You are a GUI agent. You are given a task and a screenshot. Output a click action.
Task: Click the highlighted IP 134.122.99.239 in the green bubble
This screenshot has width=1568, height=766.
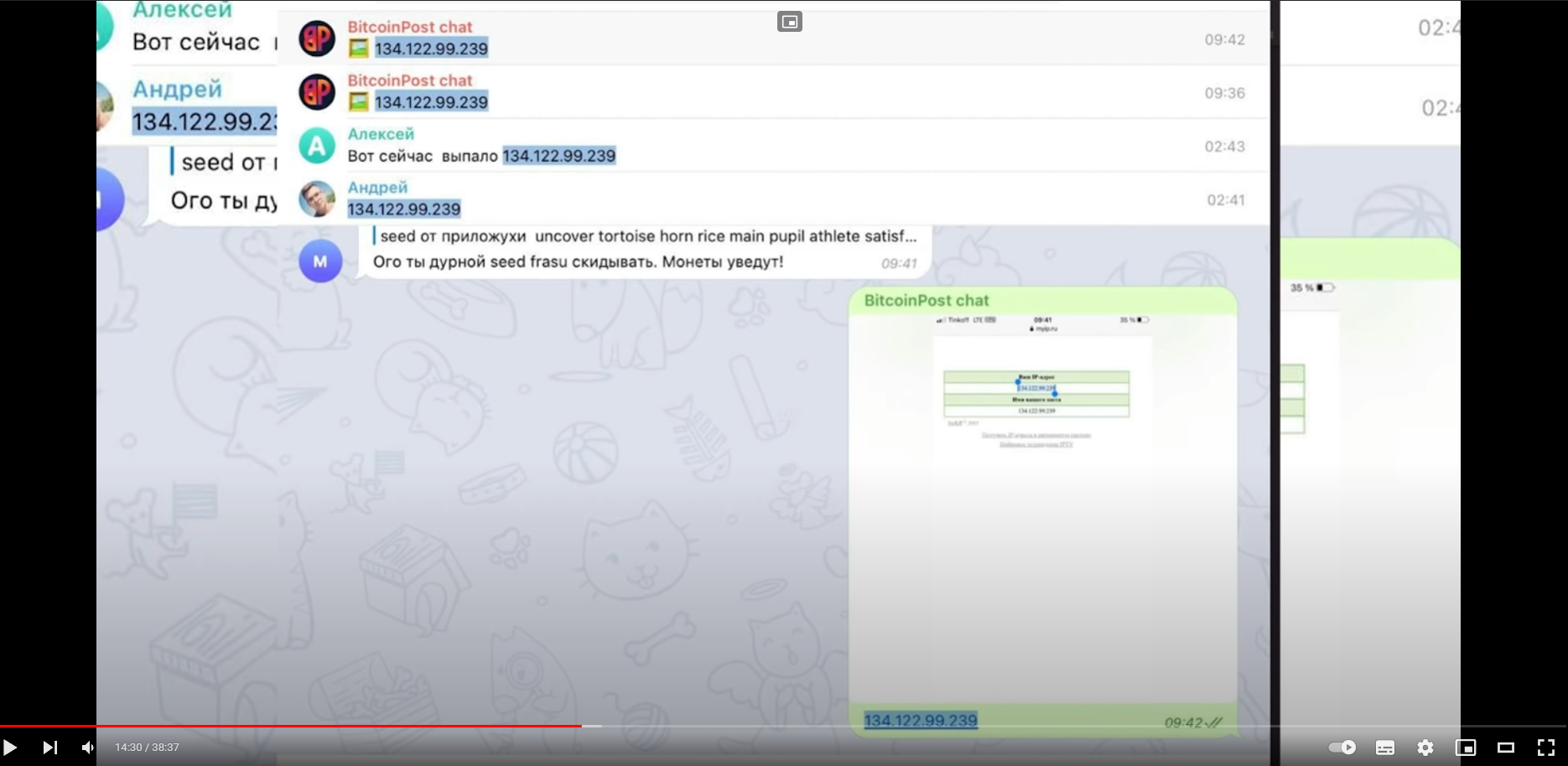pos(921,721)
